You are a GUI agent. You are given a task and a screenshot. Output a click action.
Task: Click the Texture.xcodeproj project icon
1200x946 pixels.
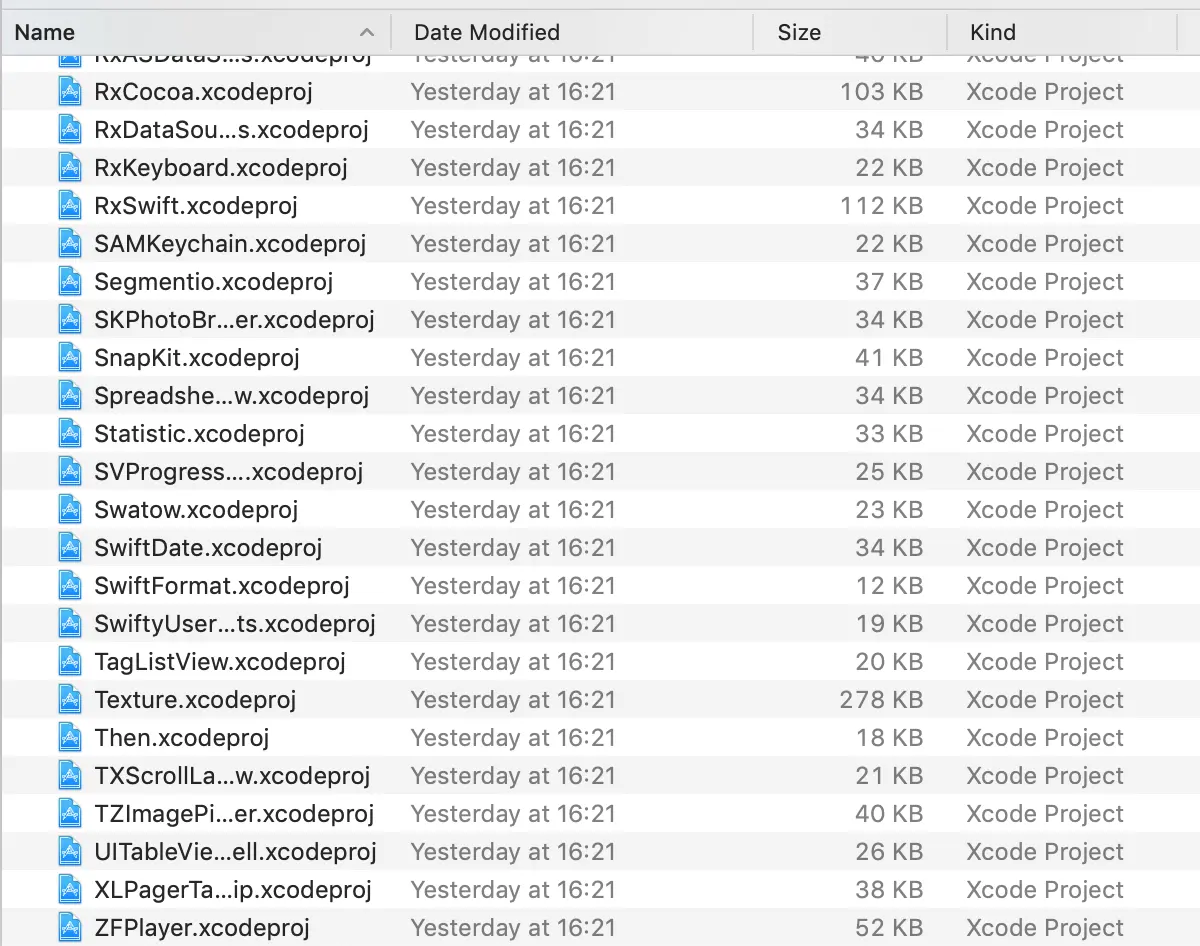click(70, 700)
